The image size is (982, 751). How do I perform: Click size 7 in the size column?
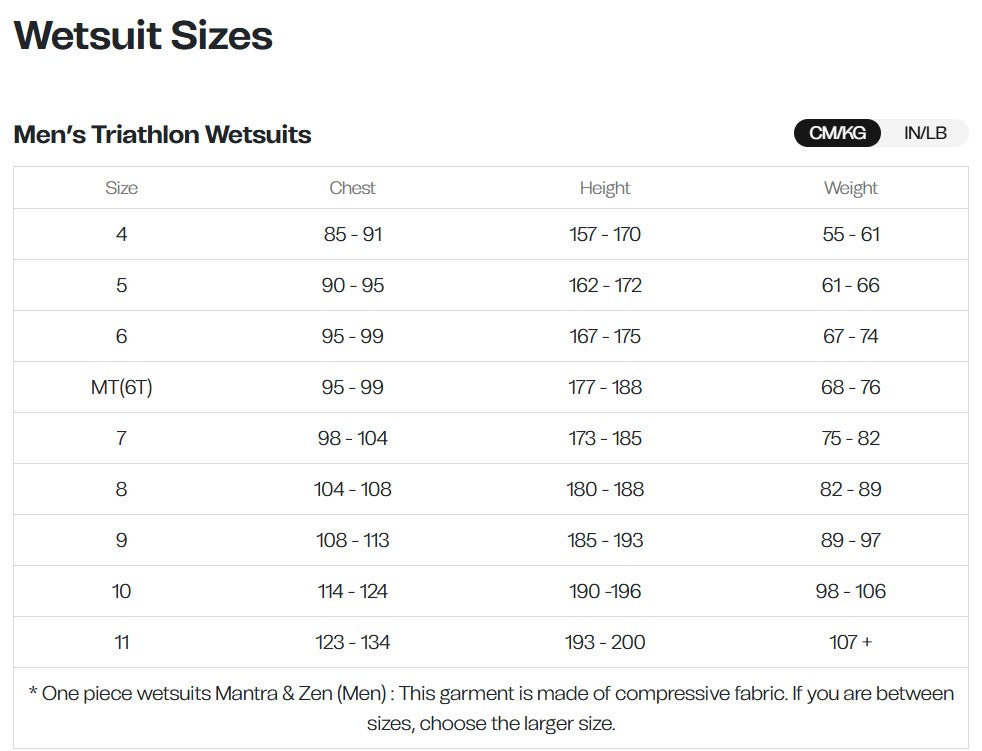[121, 438]
